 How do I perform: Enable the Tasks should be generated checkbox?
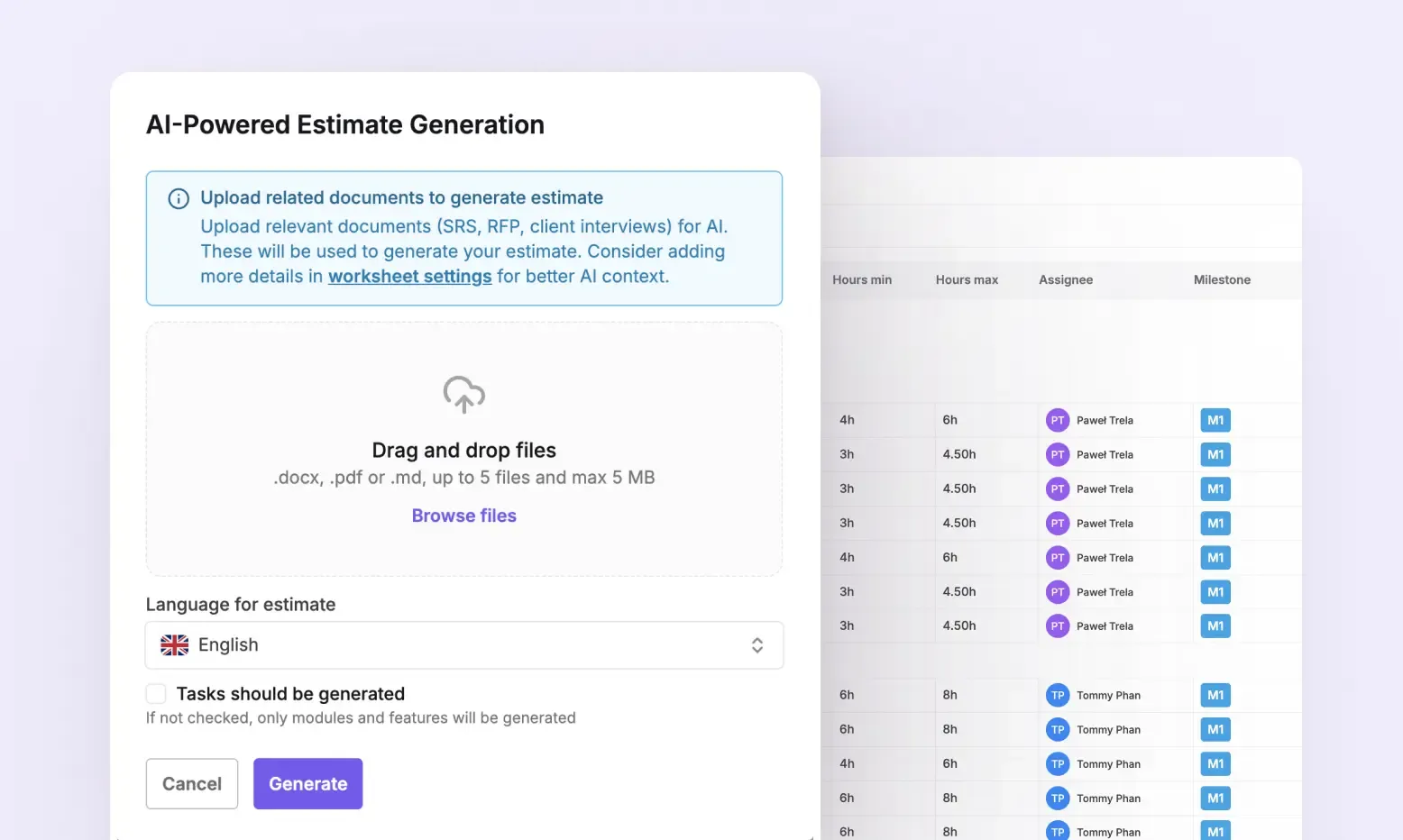pos(156,693)
